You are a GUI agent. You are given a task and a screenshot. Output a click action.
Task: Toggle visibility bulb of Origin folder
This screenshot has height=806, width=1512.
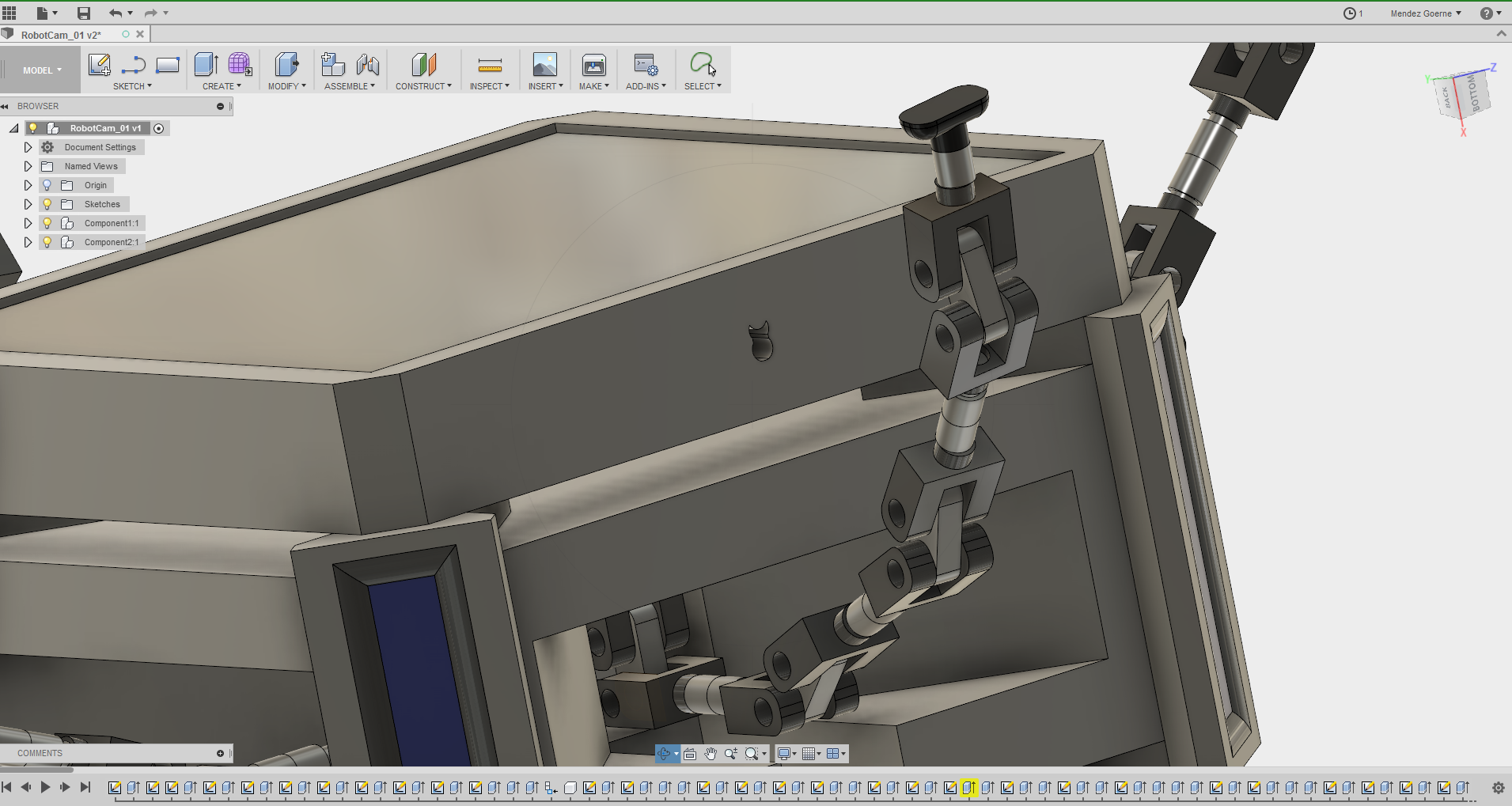coord(47,185)
